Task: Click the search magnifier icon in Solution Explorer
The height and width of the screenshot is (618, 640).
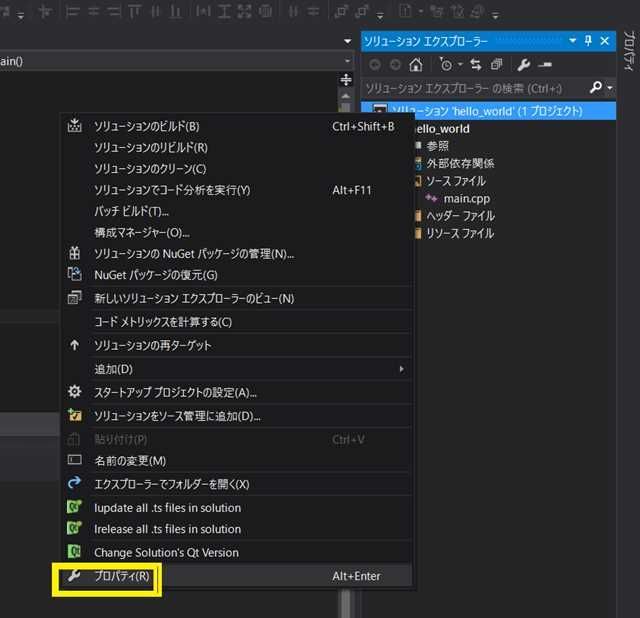Action: [x=596, y=87]
